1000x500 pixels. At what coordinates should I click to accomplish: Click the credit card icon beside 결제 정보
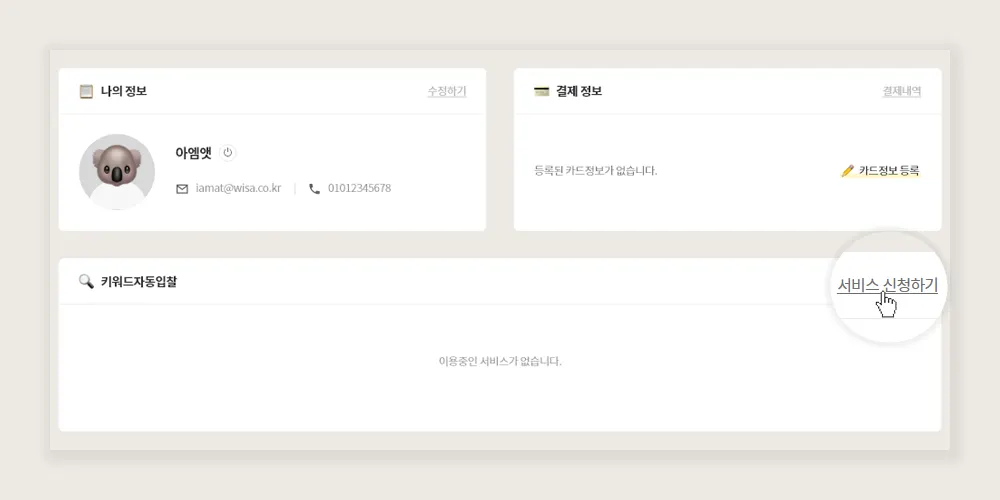541,91
